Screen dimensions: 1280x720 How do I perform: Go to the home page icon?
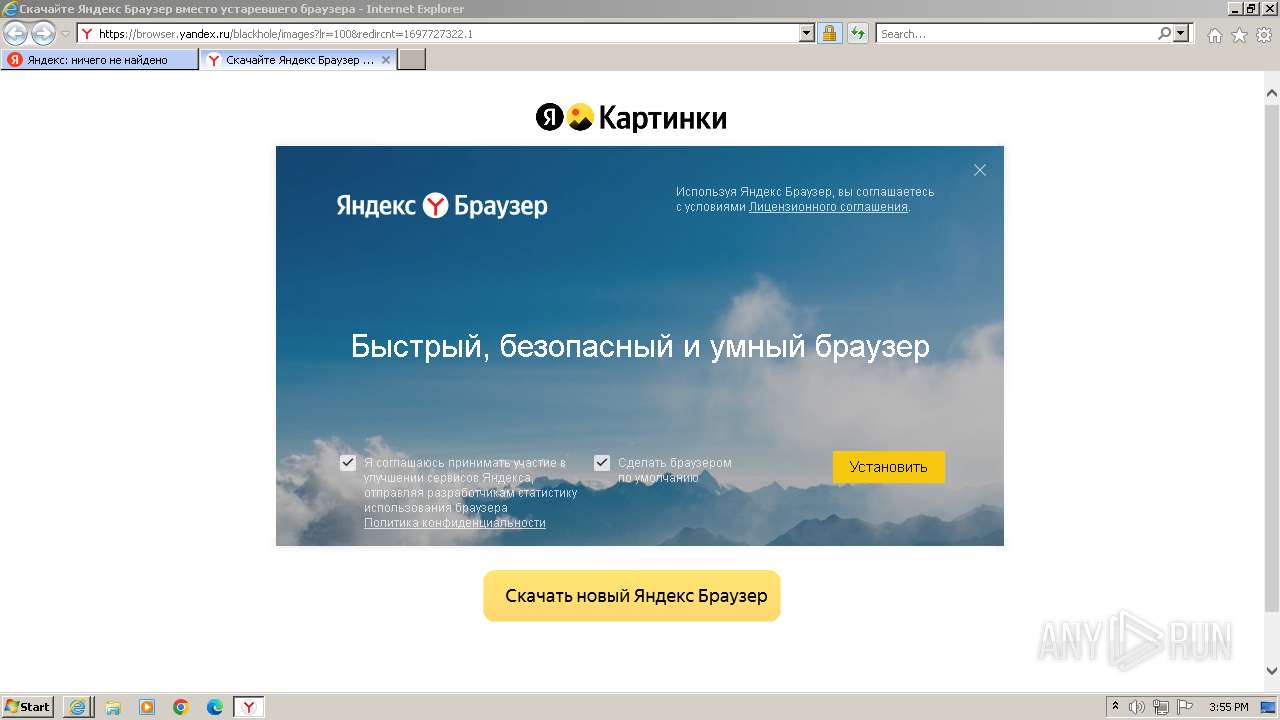(1214, 35)
